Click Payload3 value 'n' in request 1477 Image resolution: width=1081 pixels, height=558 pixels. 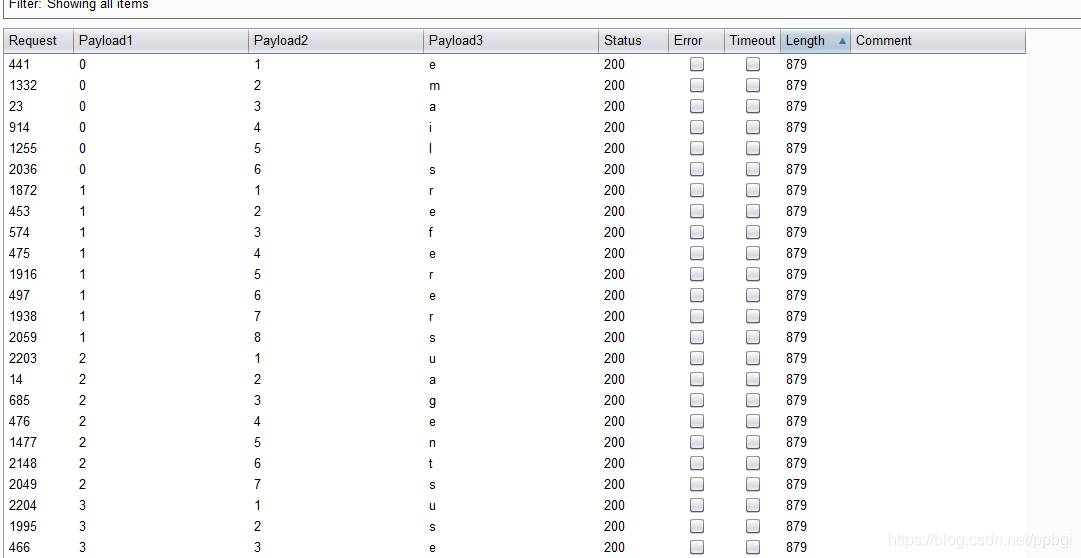[432, 442]
